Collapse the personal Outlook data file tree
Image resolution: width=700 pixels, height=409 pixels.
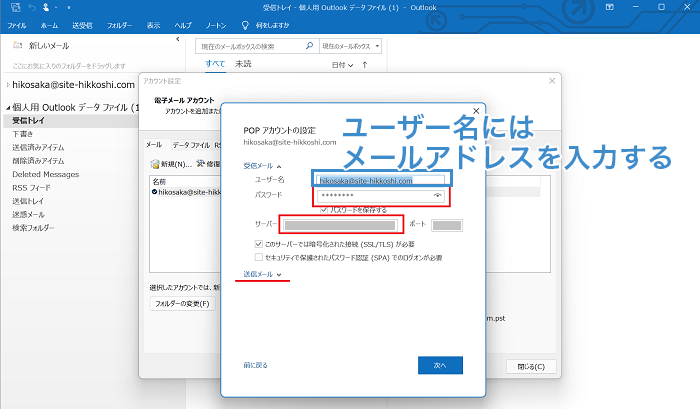tap(8, 108)
